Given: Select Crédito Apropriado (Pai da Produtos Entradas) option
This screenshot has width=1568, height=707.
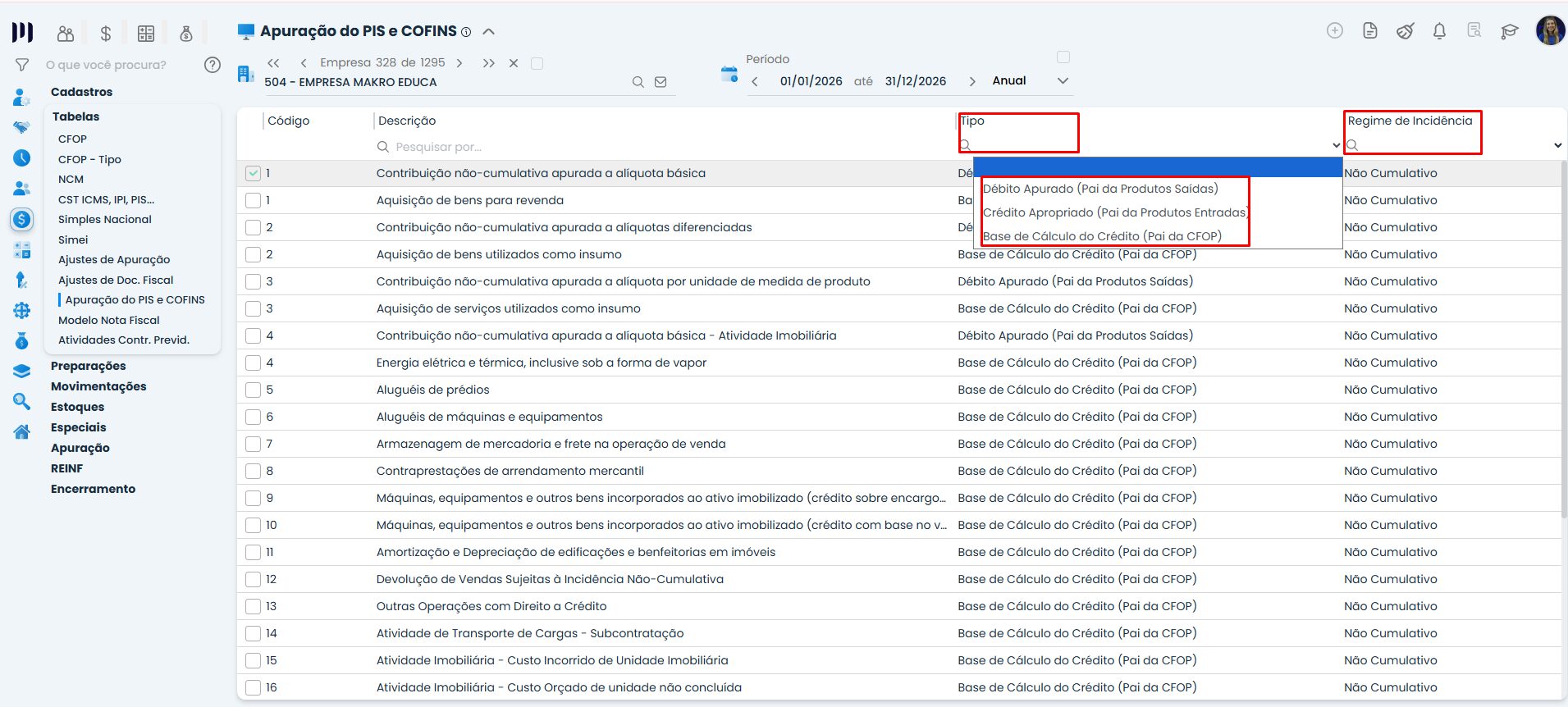Looking at the screenshot, I should (1114, 212).
